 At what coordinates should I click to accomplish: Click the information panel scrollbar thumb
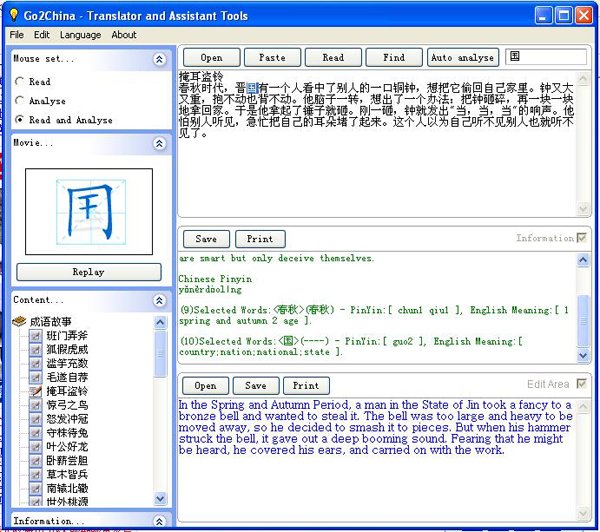583,321
